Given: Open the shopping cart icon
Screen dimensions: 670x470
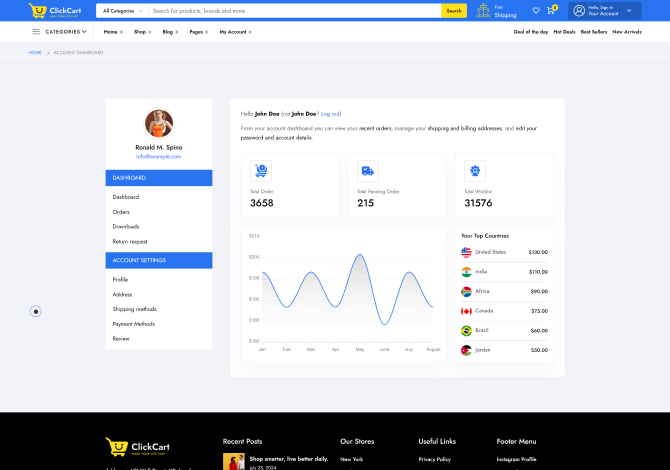Looking at the screenshot, I should click(x=550, y=11).
